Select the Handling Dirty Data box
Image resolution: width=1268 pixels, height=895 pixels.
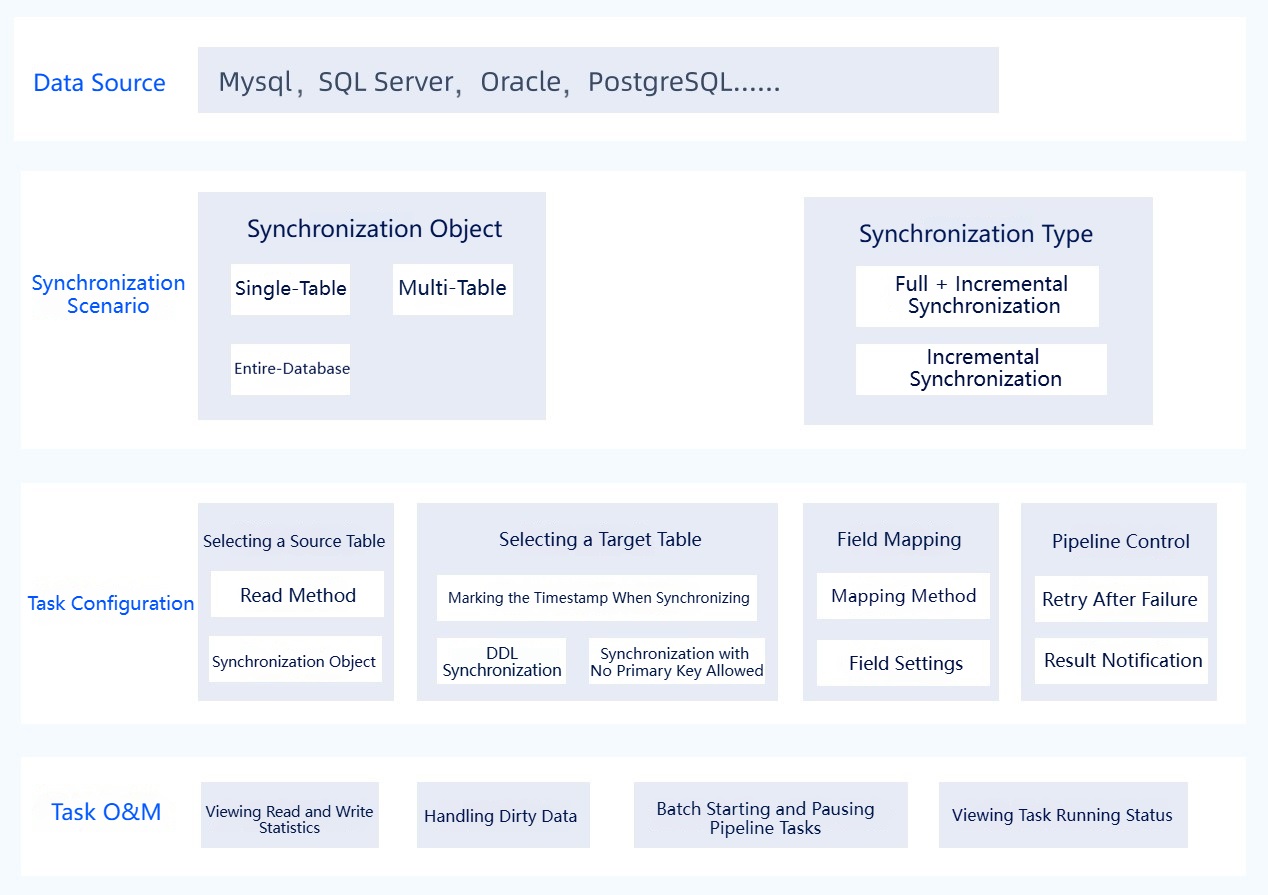tap(503, 815)
